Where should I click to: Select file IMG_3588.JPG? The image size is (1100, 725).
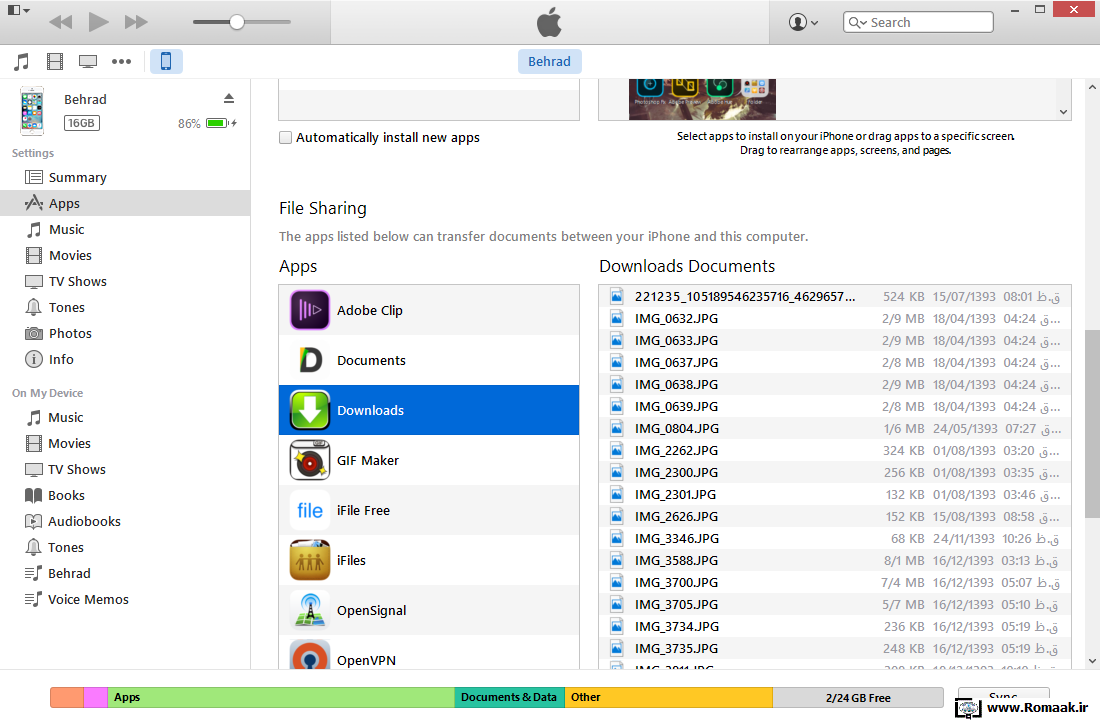[x=835, y=561]
